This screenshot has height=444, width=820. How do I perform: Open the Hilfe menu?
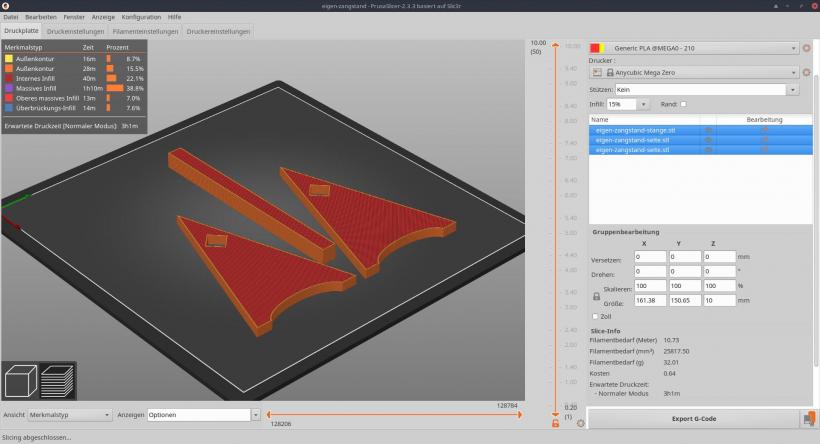coord(174,17)
